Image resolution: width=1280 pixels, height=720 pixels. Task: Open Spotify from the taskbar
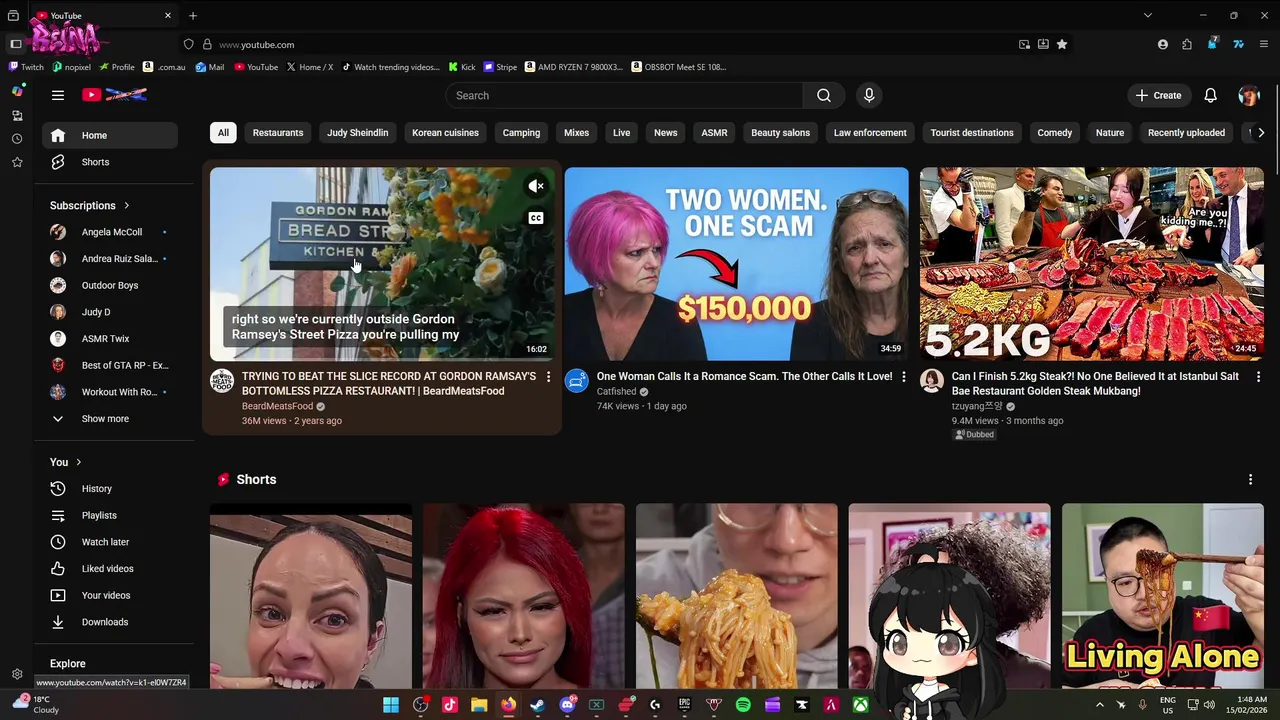coord(743,705)
